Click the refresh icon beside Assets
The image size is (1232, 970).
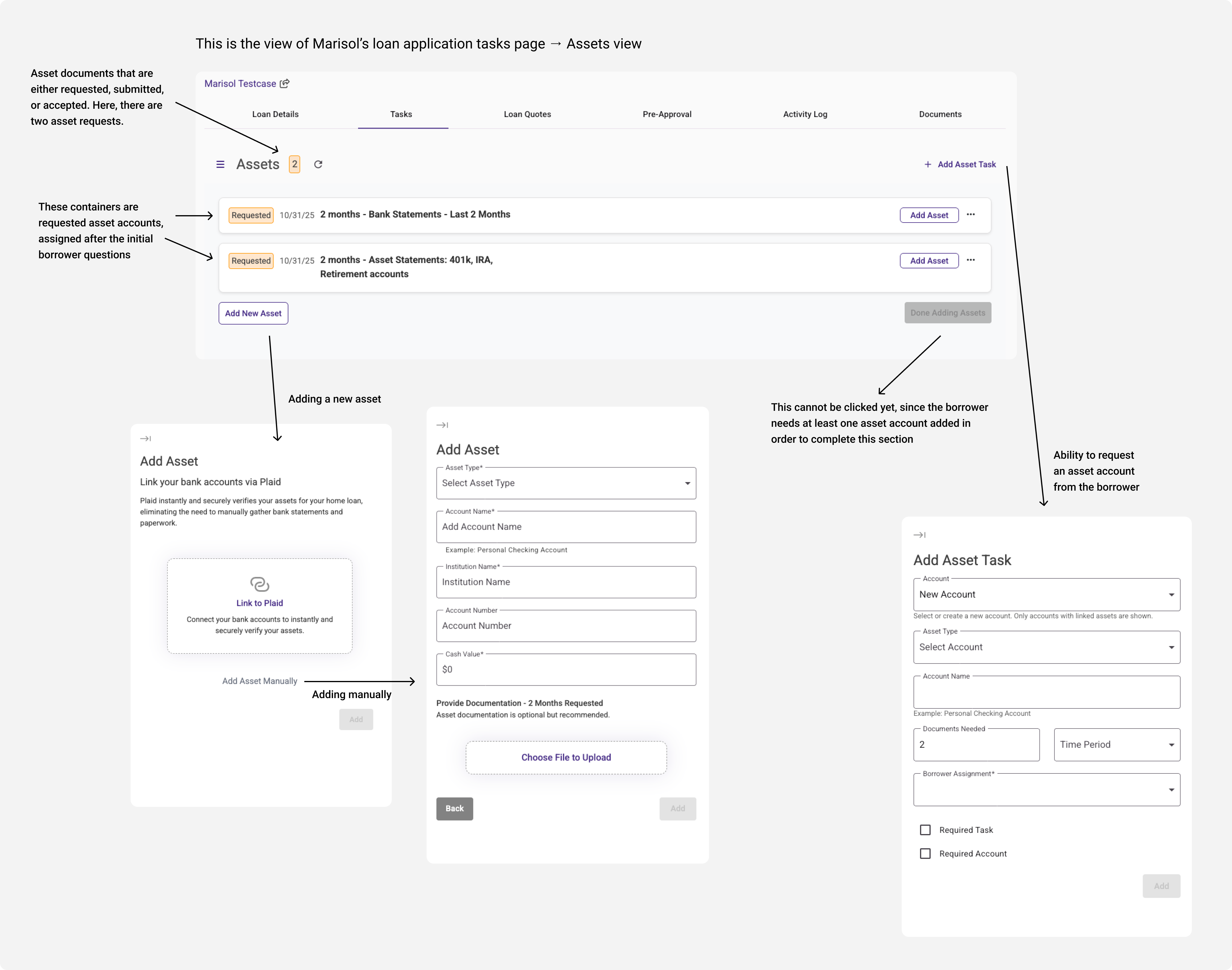[318, 165]
